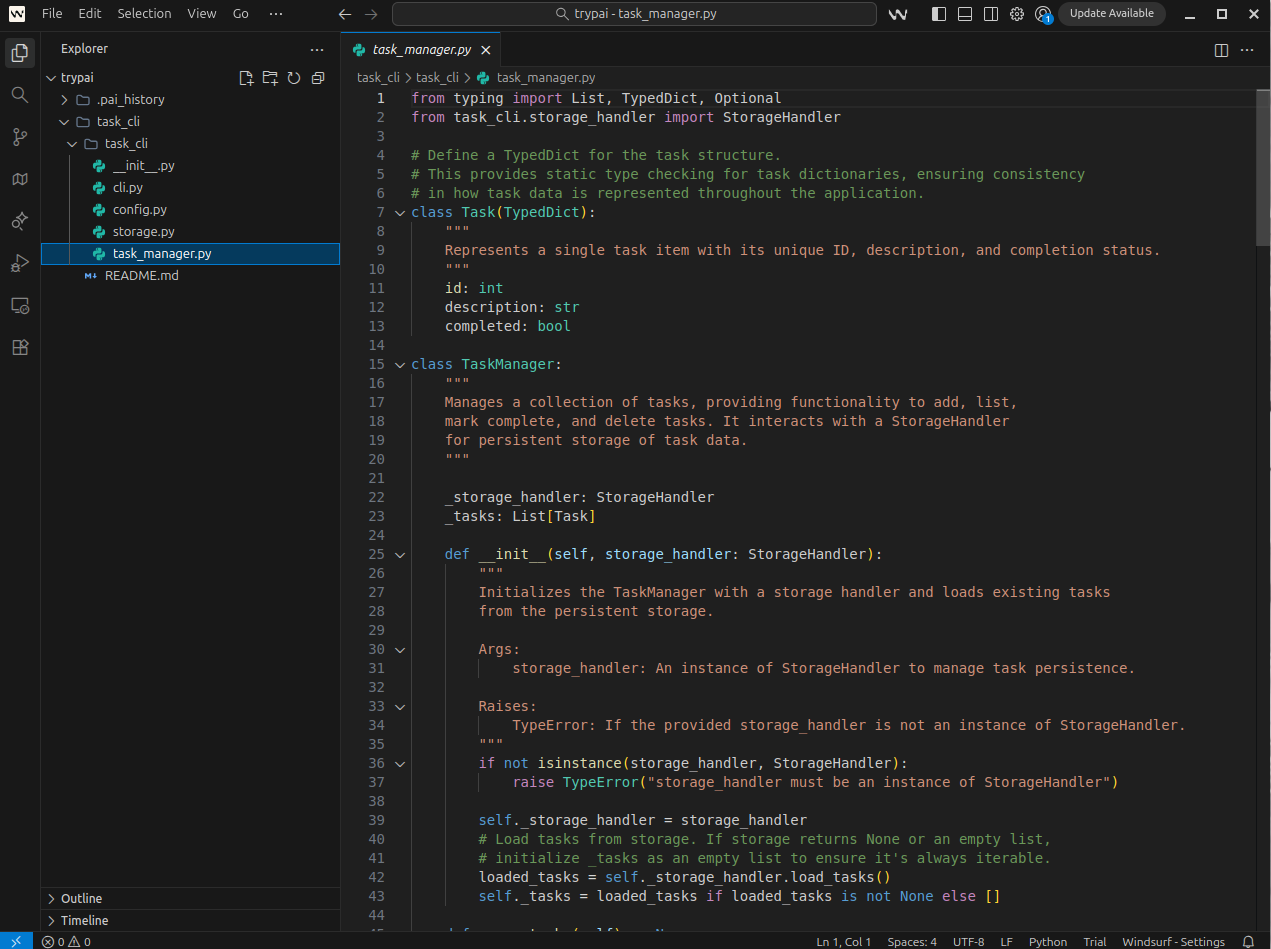Open the Source Control view
This screenshot has height=949, width=1271.
point(19,137)
